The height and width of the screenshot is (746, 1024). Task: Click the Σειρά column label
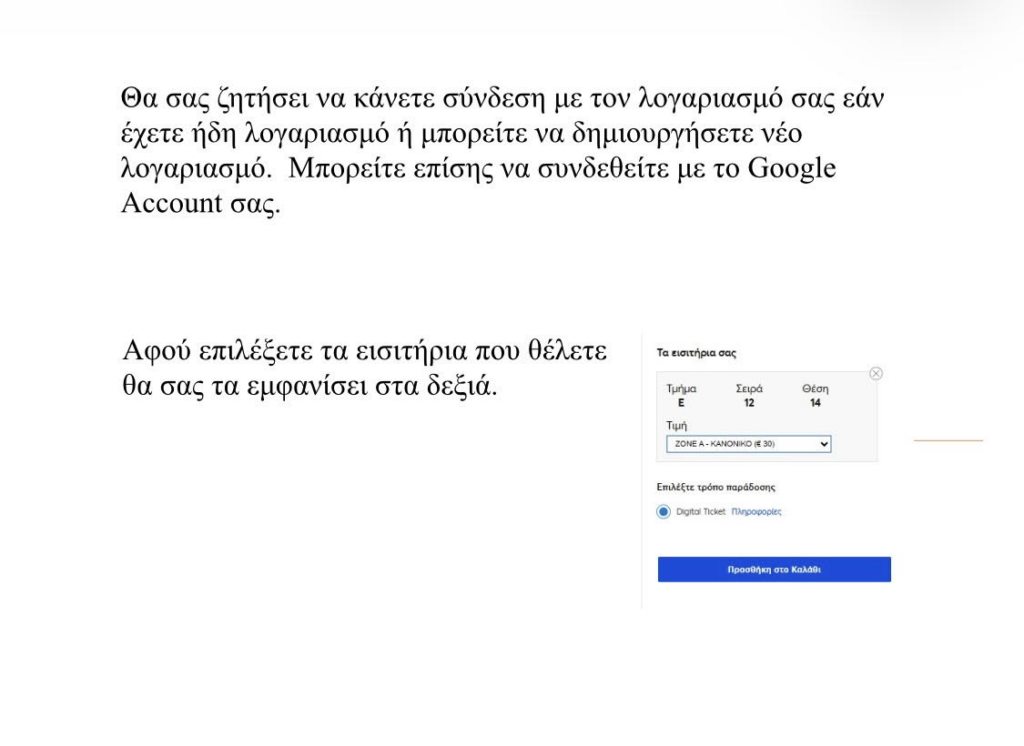[x=749, y=389]
